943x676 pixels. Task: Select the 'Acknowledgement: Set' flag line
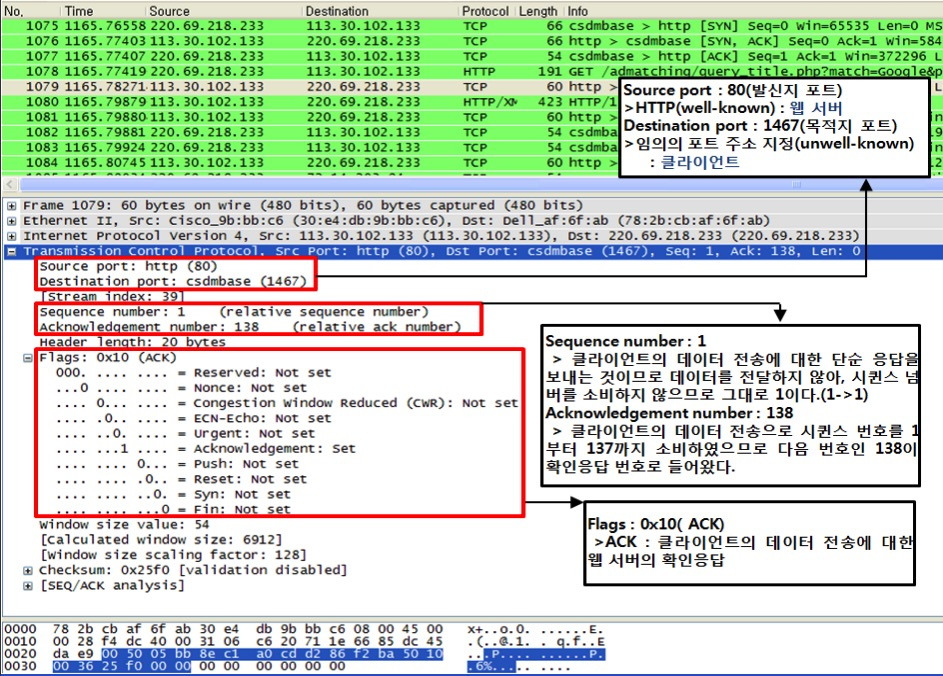(206, 449)
